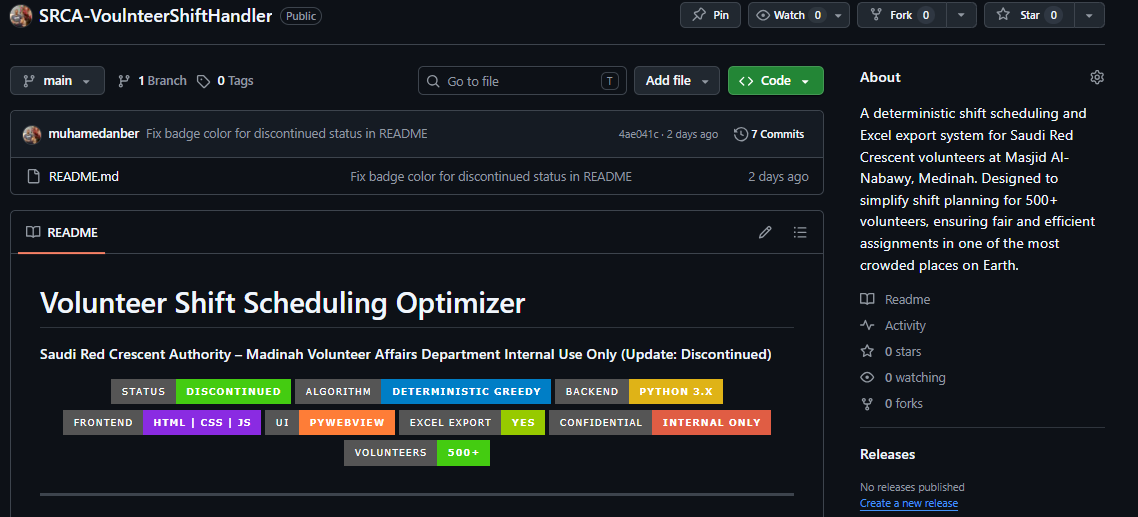Screen dimensions: 1138x517
Task: Click the book icon beside Readme link
Action: (867, 299)
